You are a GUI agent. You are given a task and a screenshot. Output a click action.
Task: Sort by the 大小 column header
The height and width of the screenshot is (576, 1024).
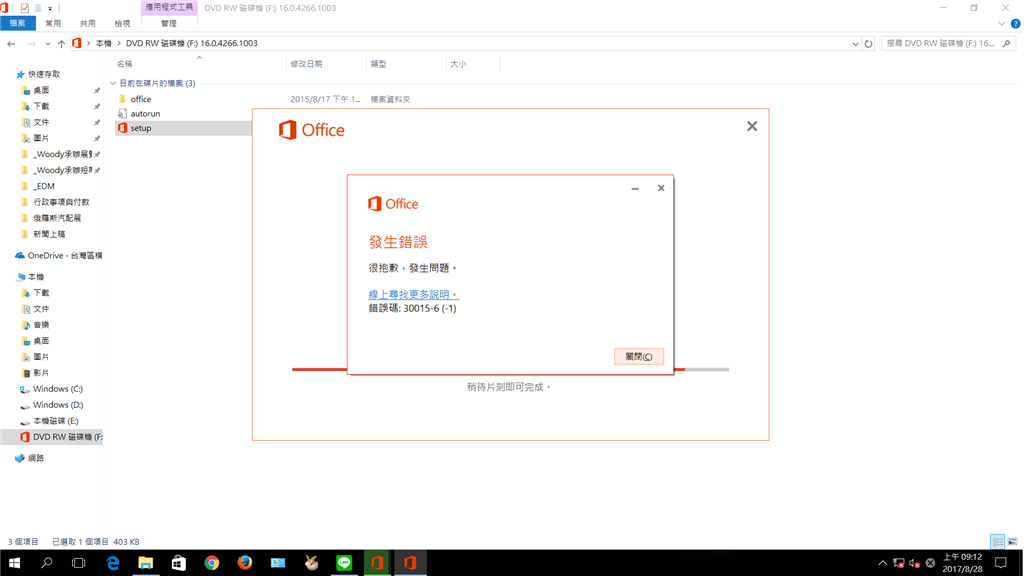(x=458, y=64)
